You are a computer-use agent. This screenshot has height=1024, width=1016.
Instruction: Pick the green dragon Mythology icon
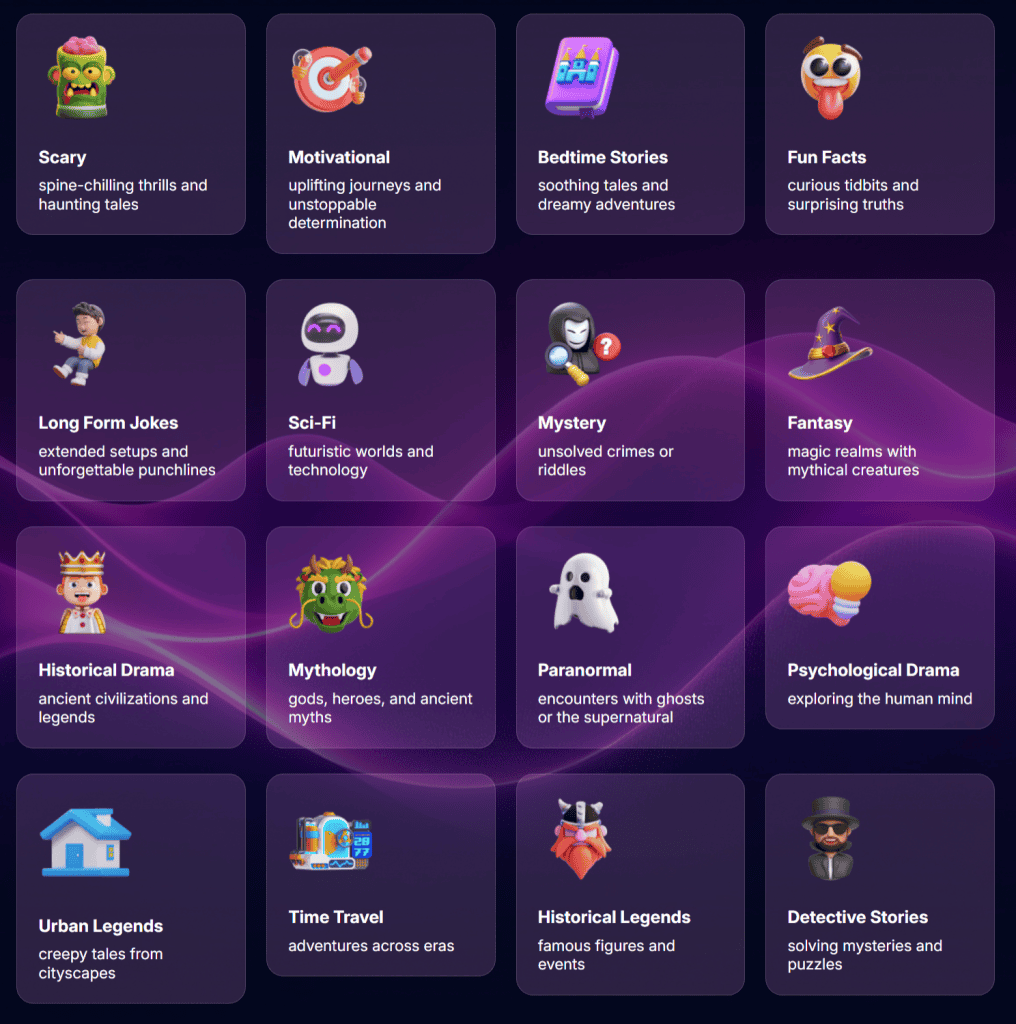pos(331,593)
